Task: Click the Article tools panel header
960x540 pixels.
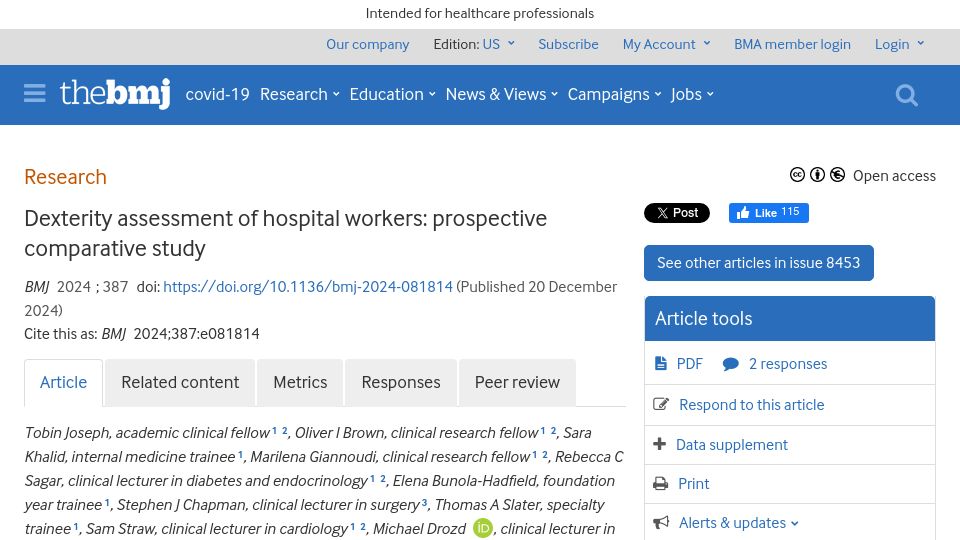Action: coord(790,318)
